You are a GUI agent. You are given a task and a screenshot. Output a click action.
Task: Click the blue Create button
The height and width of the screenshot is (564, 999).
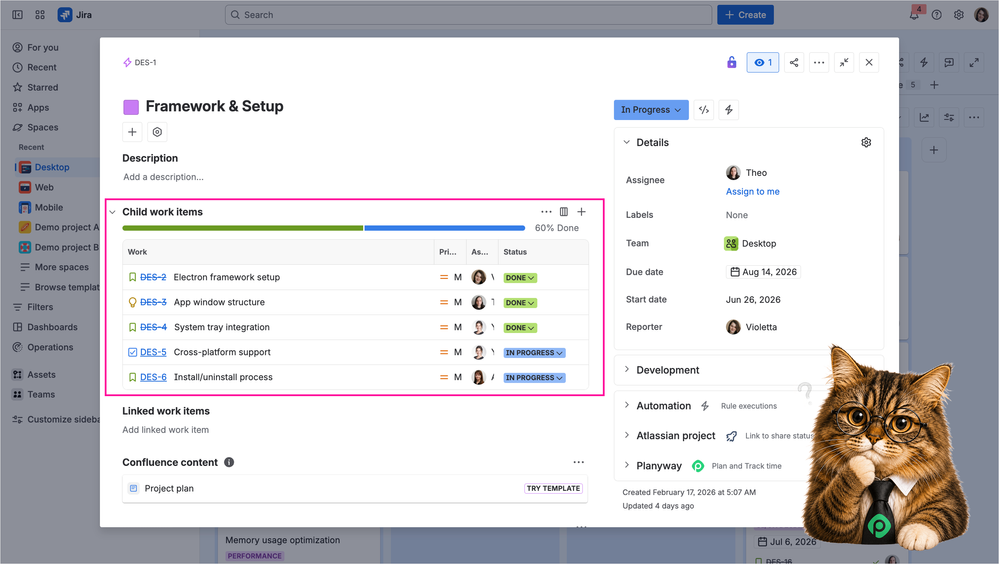745,15
